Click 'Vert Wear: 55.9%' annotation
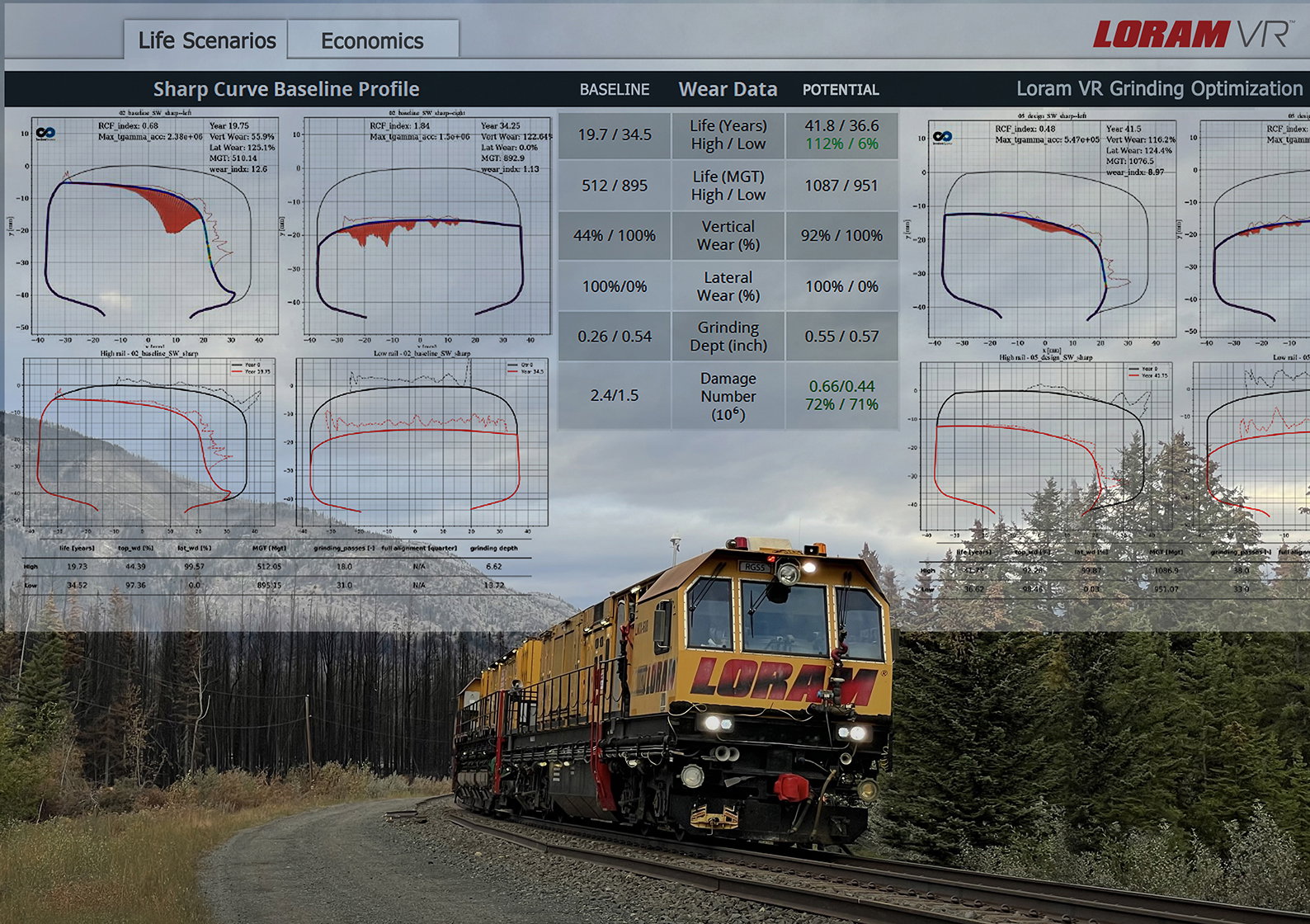 point(242,136)
